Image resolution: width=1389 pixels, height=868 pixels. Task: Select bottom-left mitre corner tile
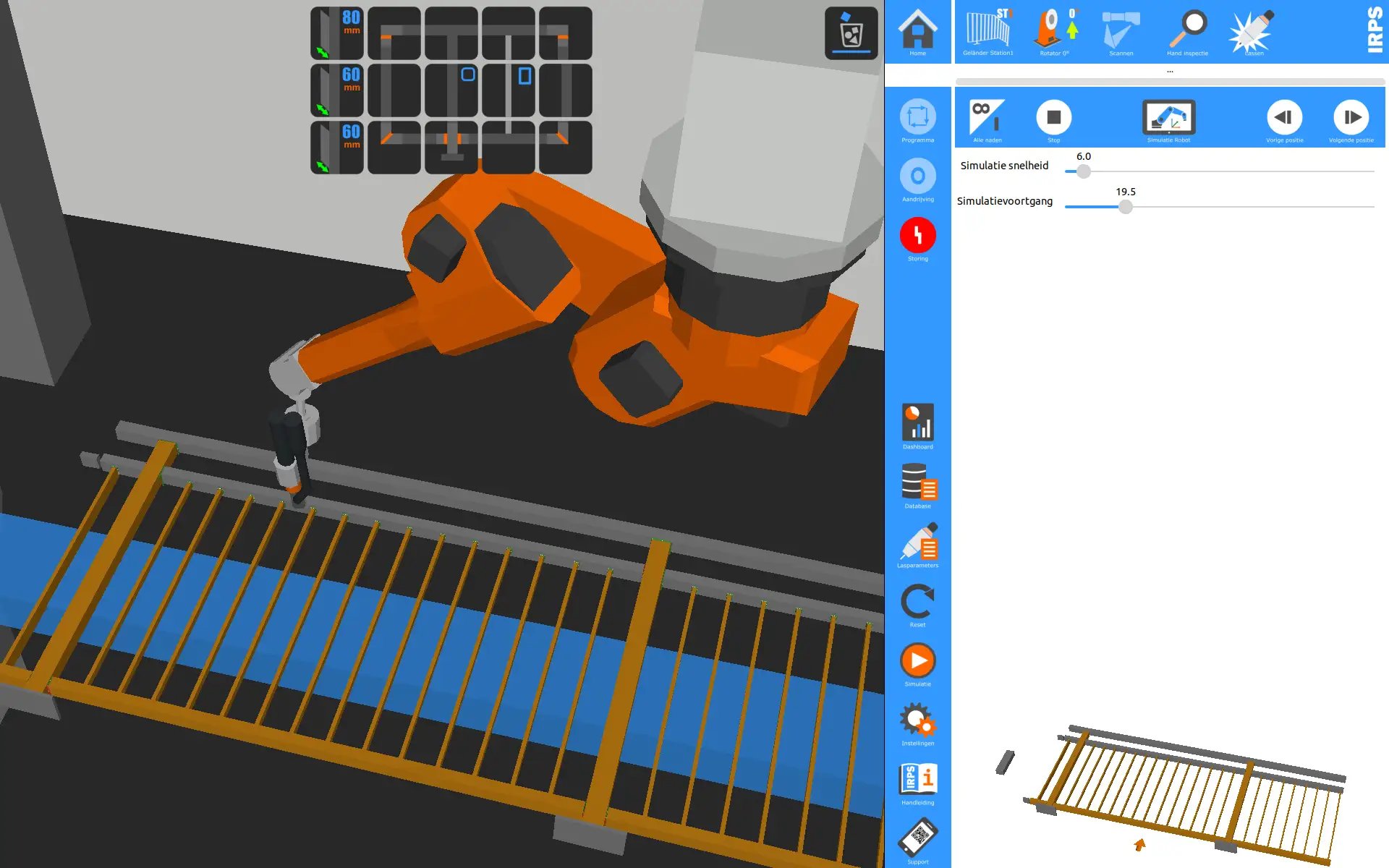pyautogui.click(x=394, y=148)
